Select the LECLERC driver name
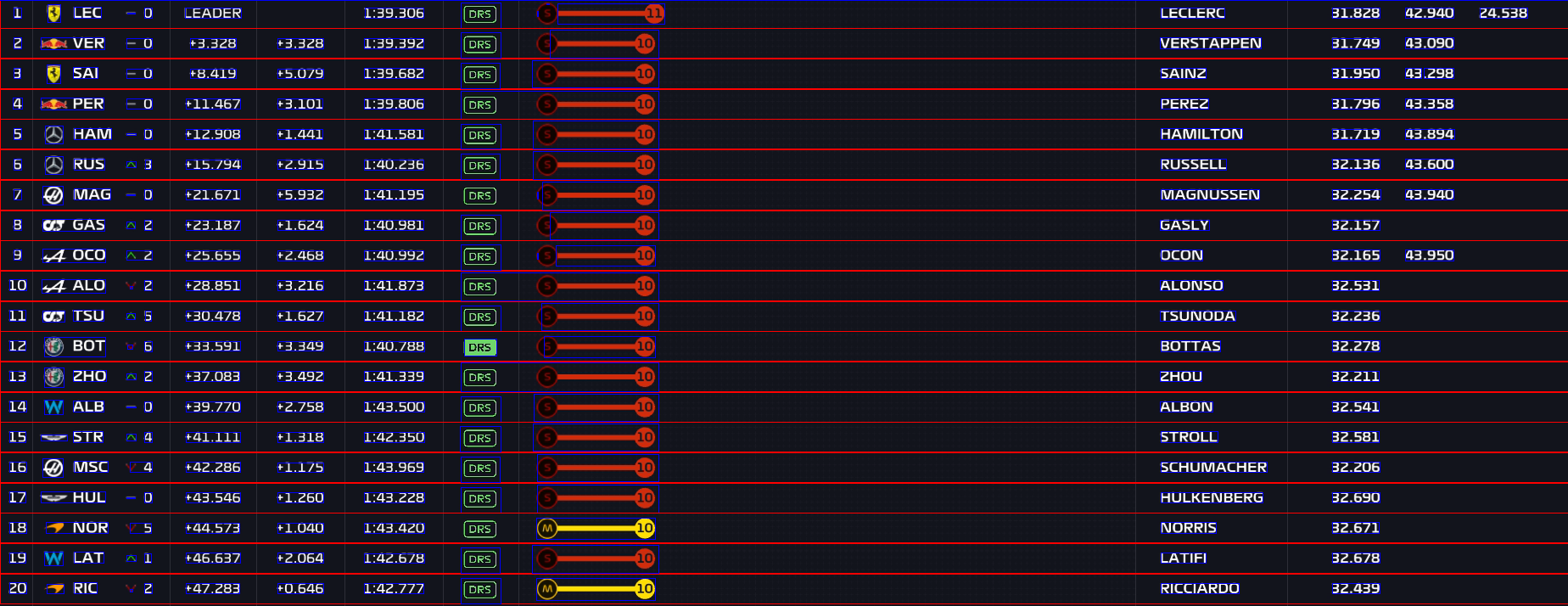Viewport: 1568px width, 606px height. tap(1192, 13)
